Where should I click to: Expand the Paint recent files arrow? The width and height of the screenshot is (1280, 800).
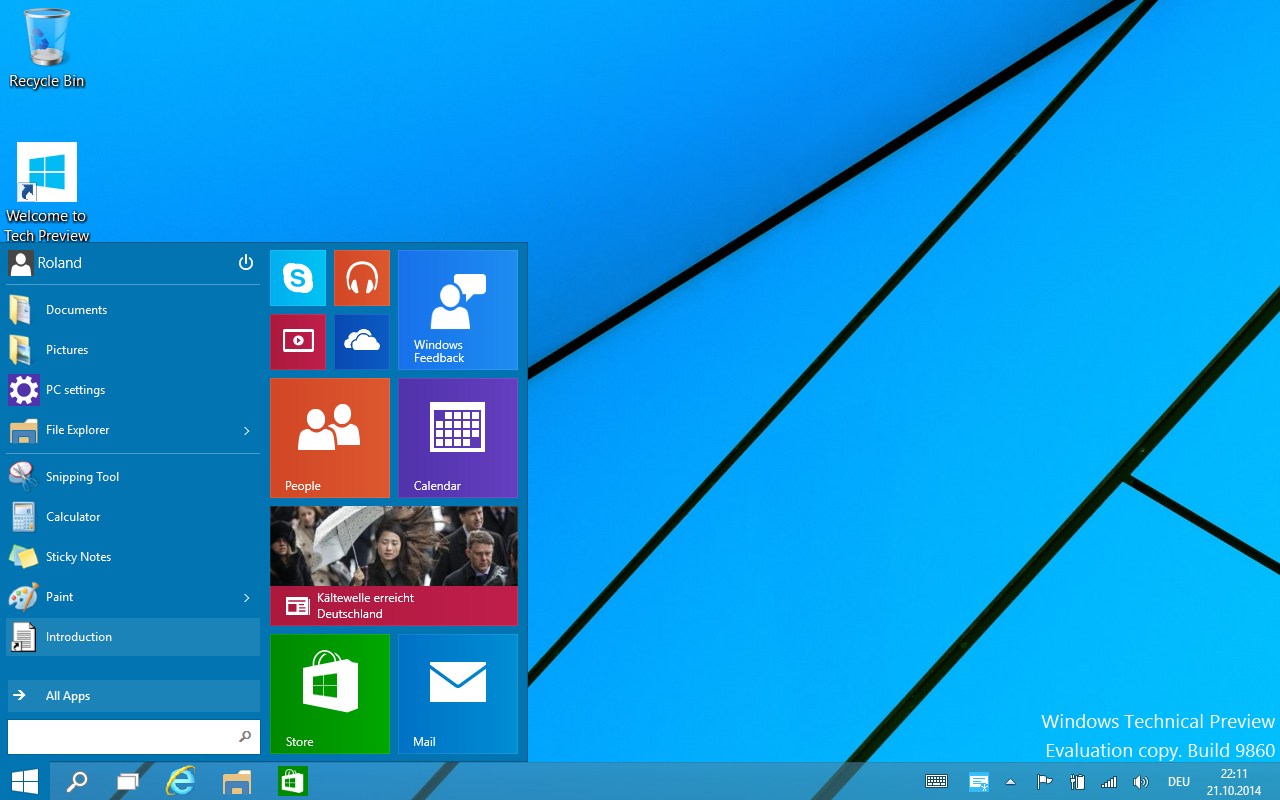click(246, 598)
